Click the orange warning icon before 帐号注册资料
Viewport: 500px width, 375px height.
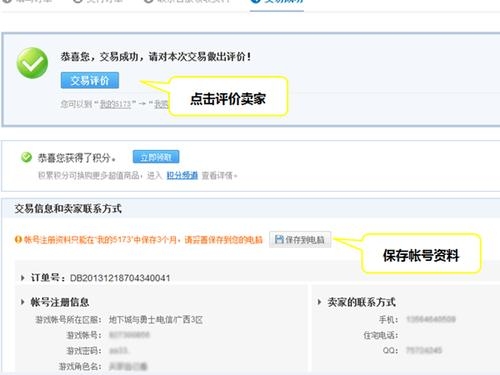18,239
